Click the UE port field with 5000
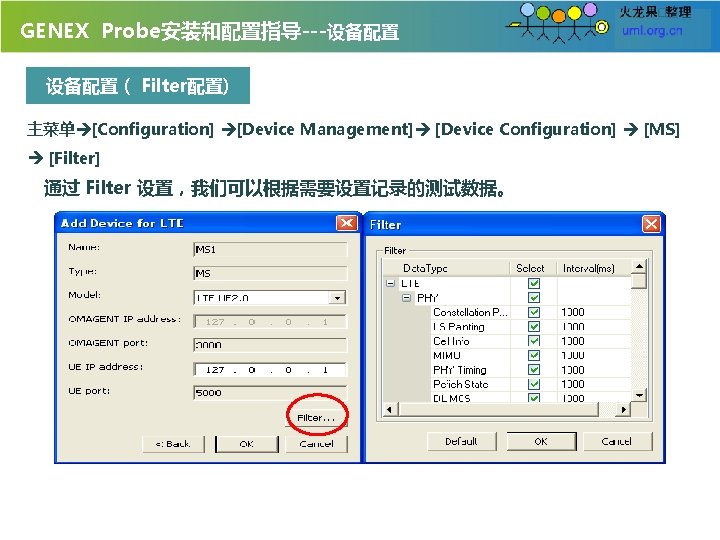720x540 pixels. pos(270,393)
